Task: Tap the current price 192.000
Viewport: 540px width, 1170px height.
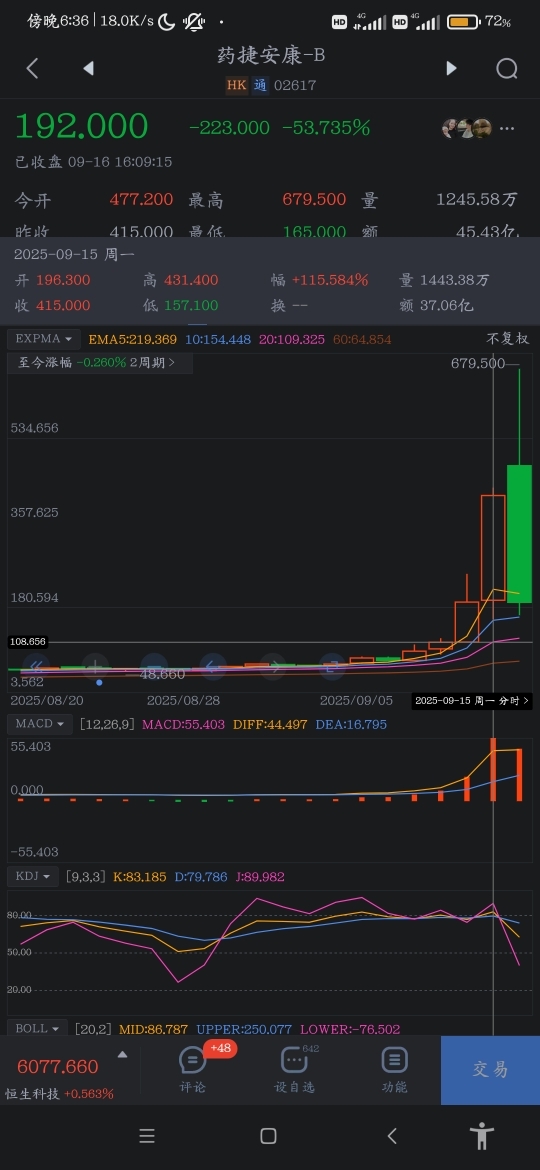Action: (x=82, y=126)
